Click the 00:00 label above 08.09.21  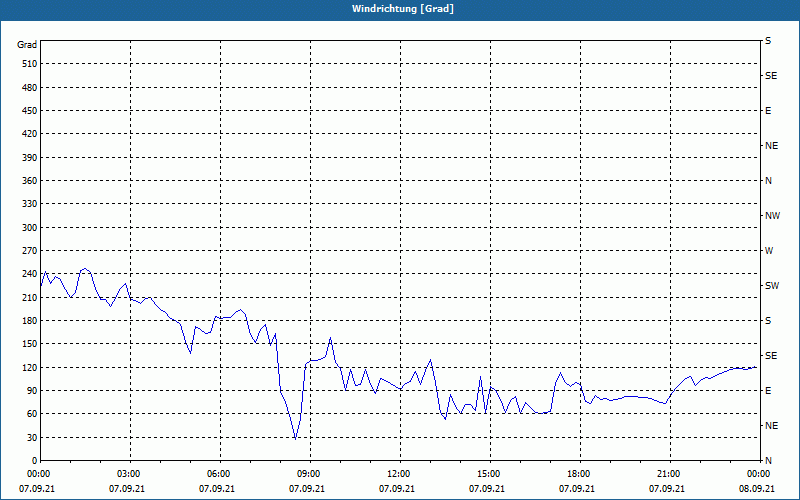[759, 474]
